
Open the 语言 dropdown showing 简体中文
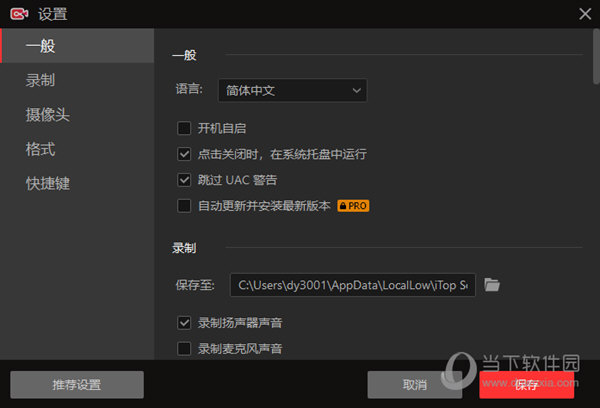[293, 90]
